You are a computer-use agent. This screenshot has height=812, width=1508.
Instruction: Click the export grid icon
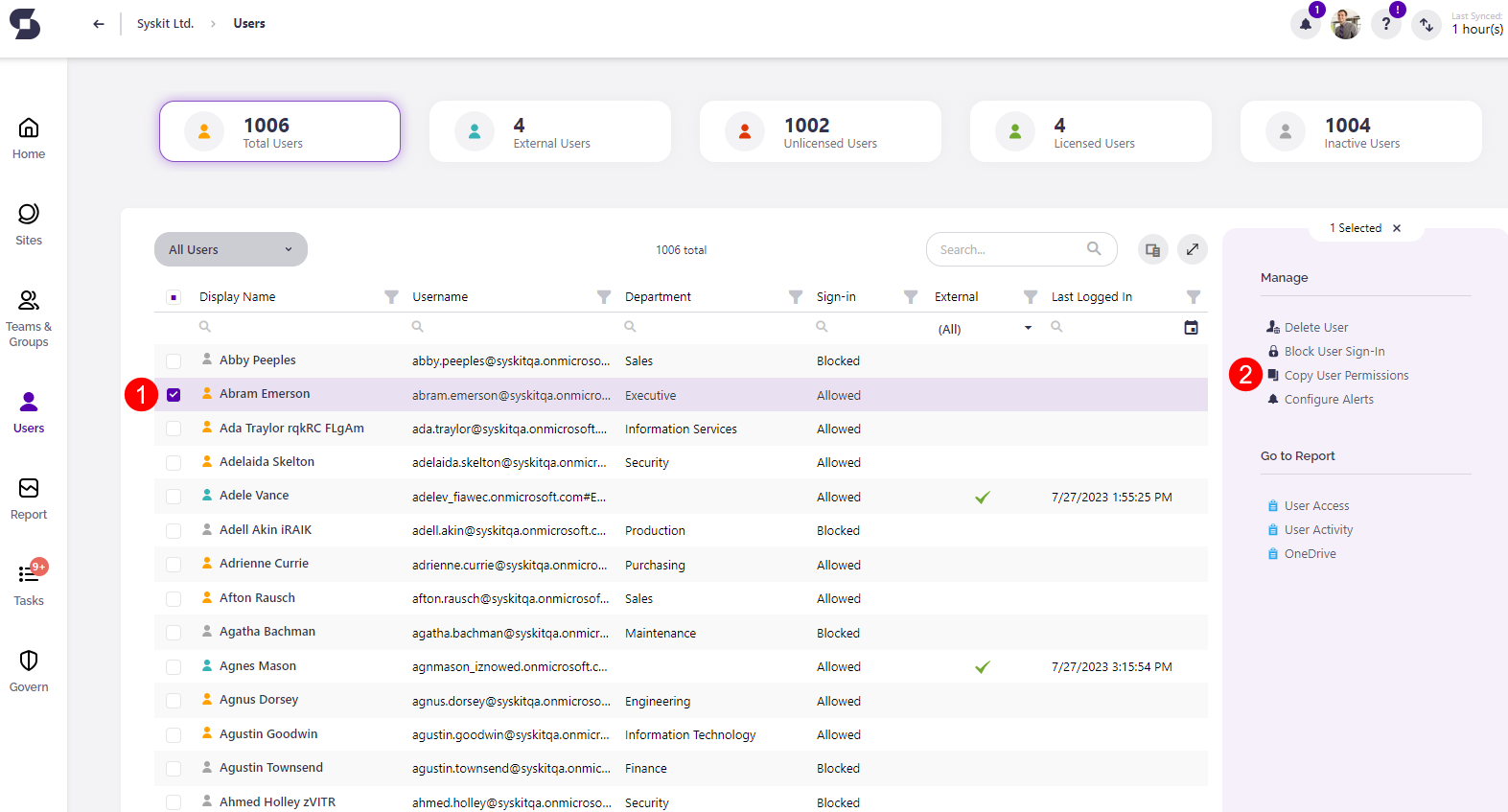pyautogui.click(x=1152, y=249)
